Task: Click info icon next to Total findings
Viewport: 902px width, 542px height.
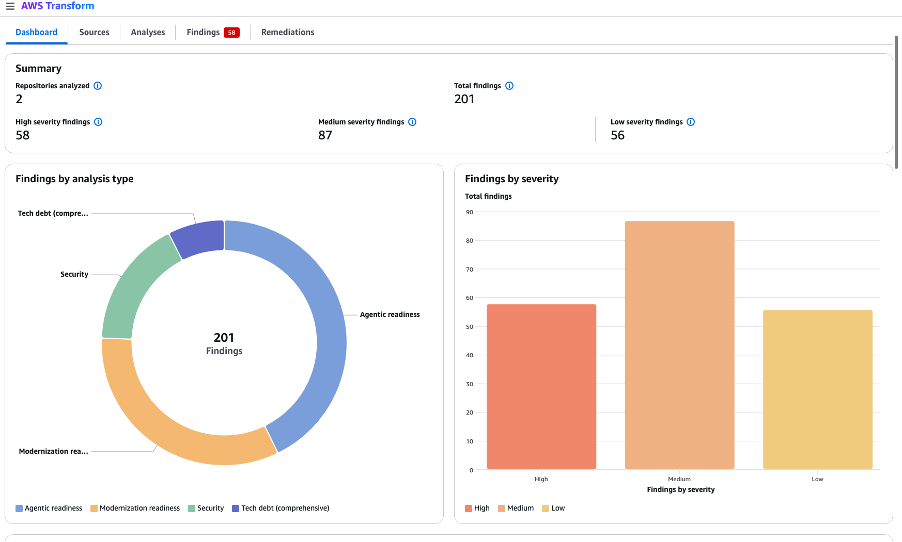Action: click(509, 86)
